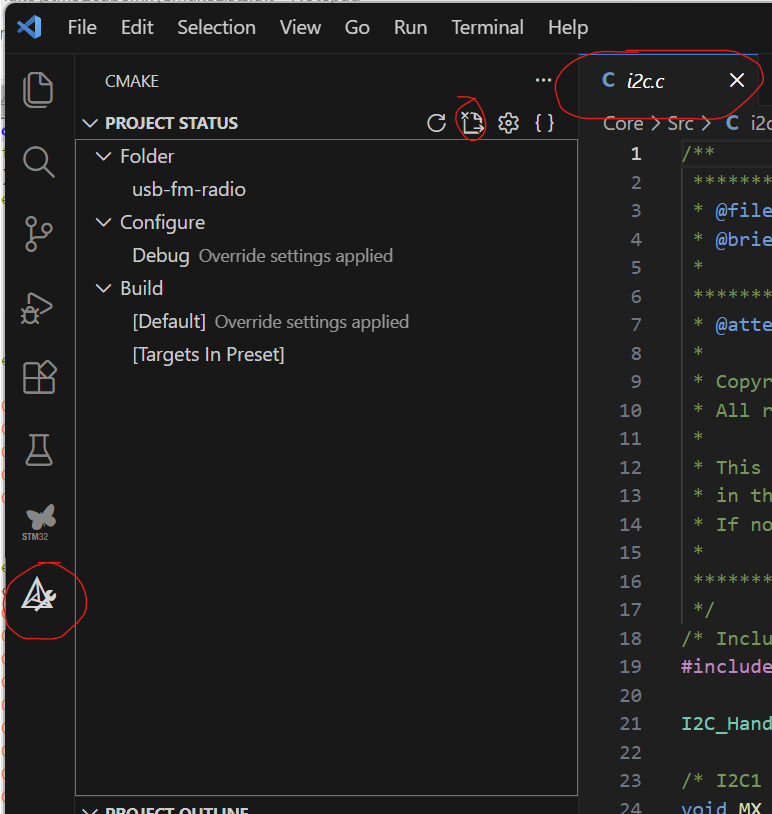The image size is (772, 814).
Task: Open the Explorer view in activity bar
Action: 38,90
